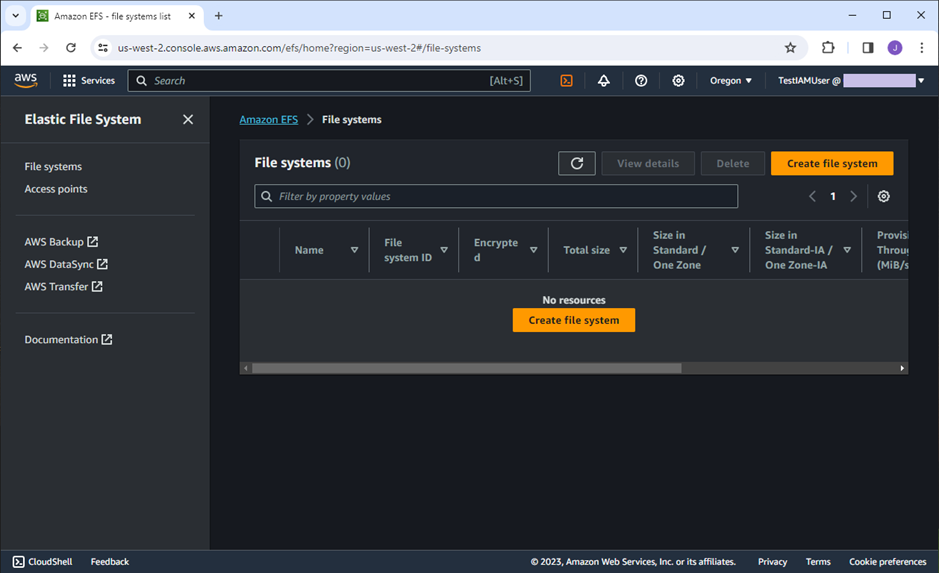Open Cookie preferences in the footer

[887, 562]
